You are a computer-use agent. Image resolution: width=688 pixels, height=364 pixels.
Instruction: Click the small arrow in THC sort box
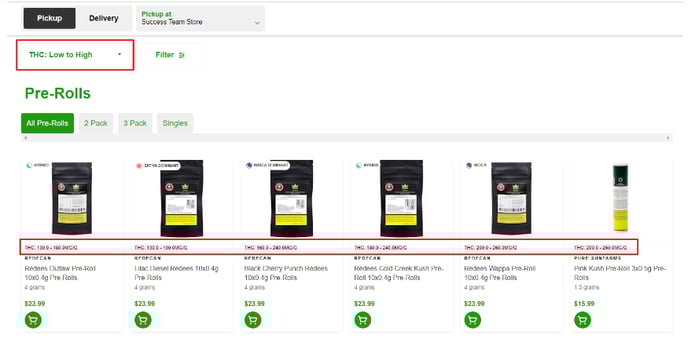pos(119,54)
